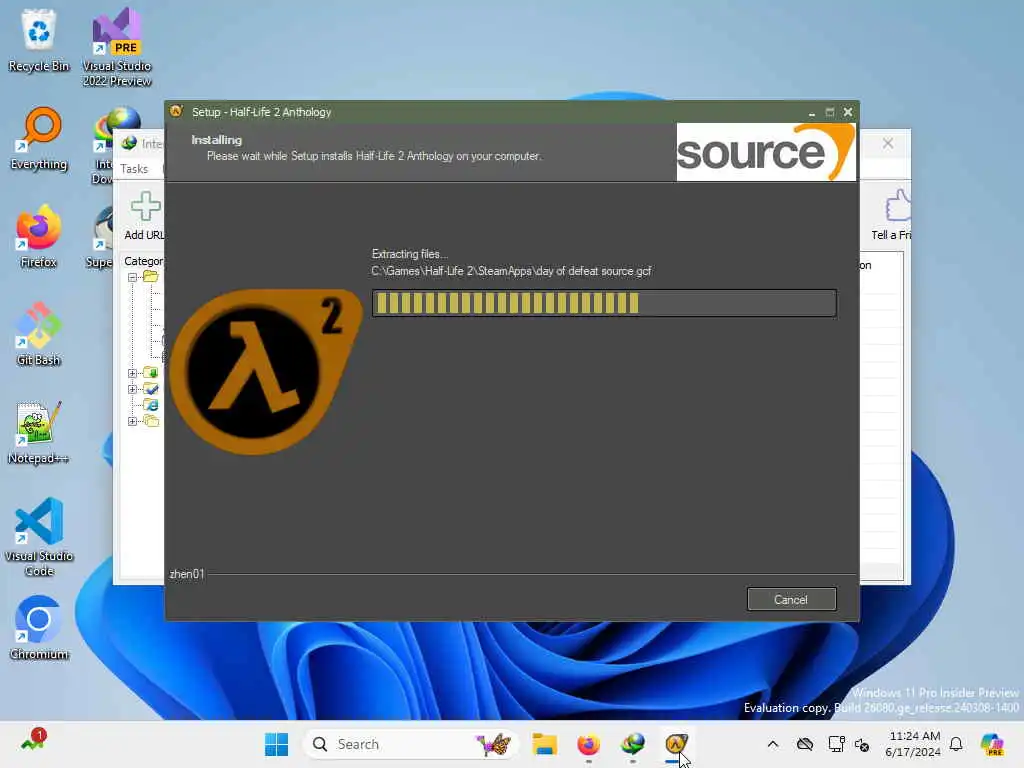The image size is (1024, 768).
Task: Select the green-arrow folder in categories
Action: (151, 373)
